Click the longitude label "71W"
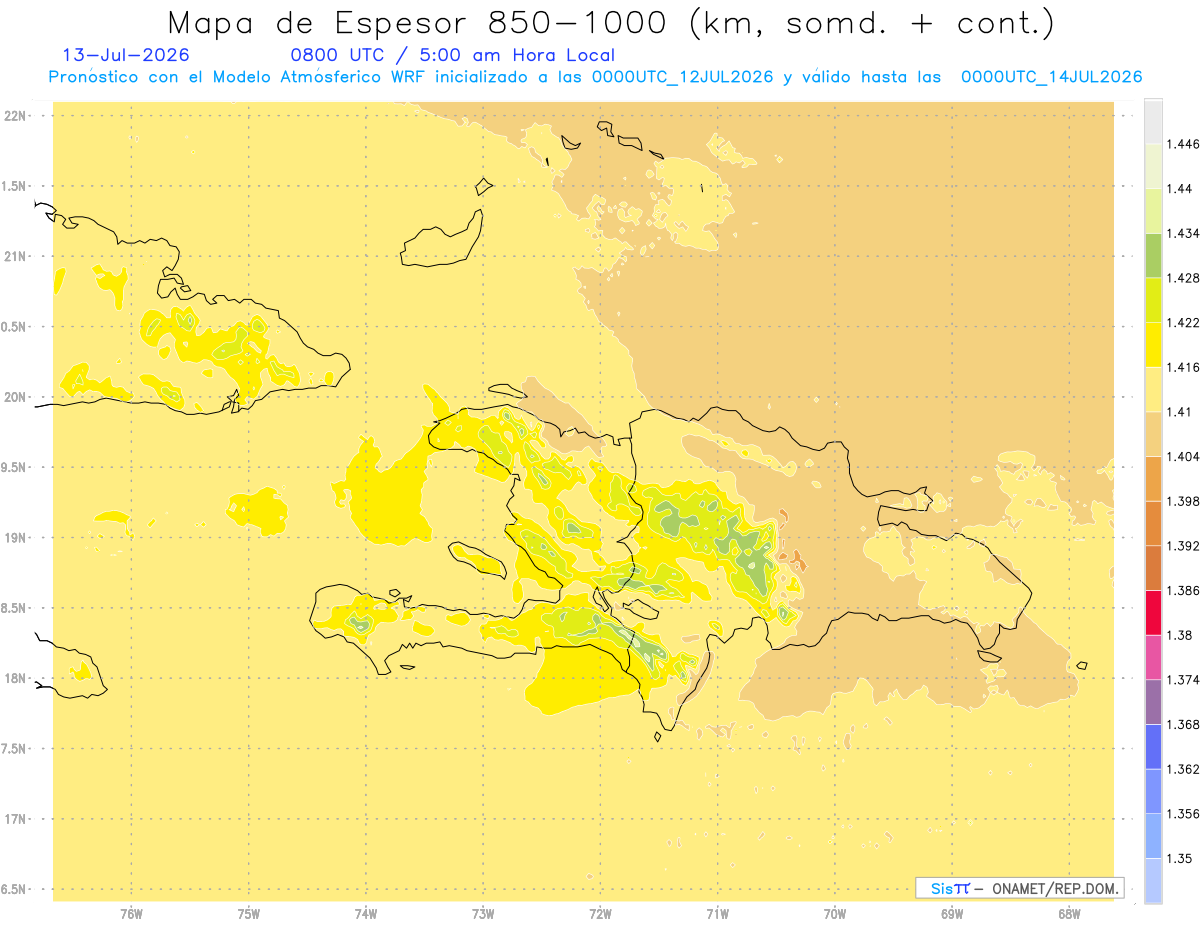The width and height of the screenshot is (1200, 927). [x=717, y=913]
